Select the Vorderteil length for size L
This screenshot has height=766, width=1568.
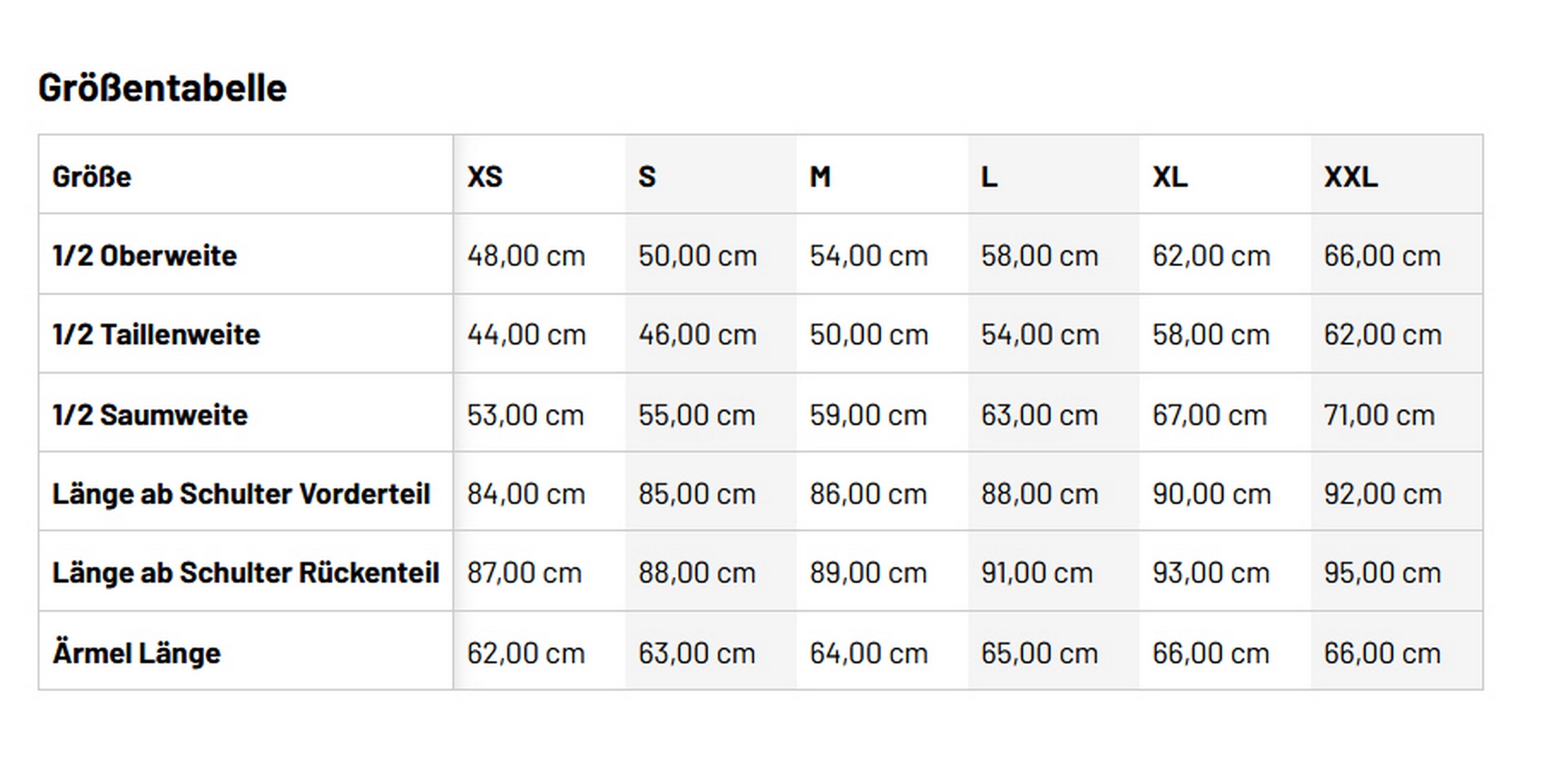pyautogui.click(x=1039, y=494)
